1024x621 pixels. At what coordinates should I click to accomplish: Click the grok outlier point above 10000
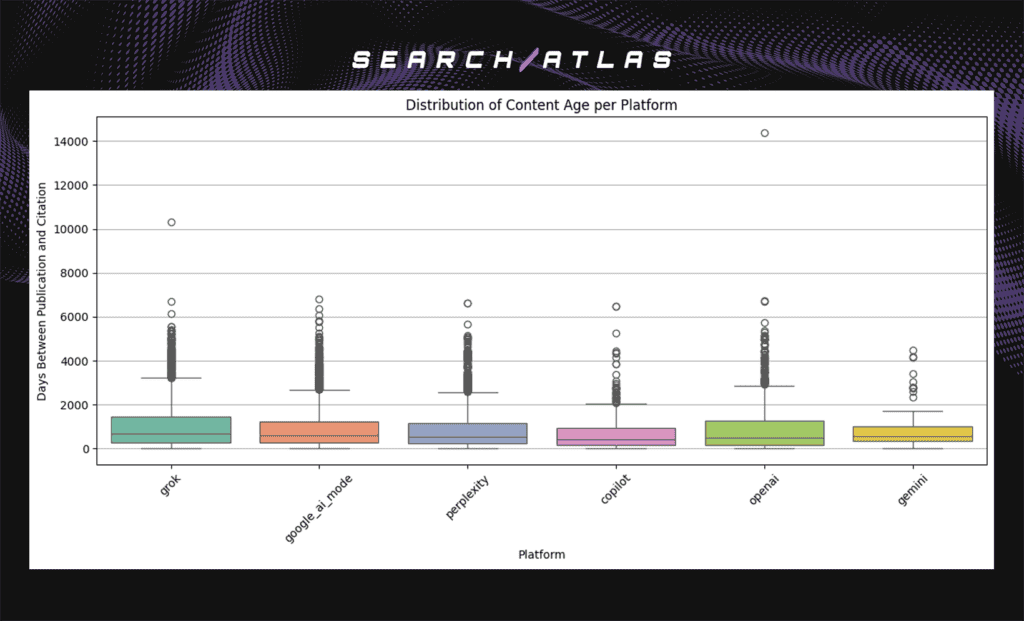(171, 222)
